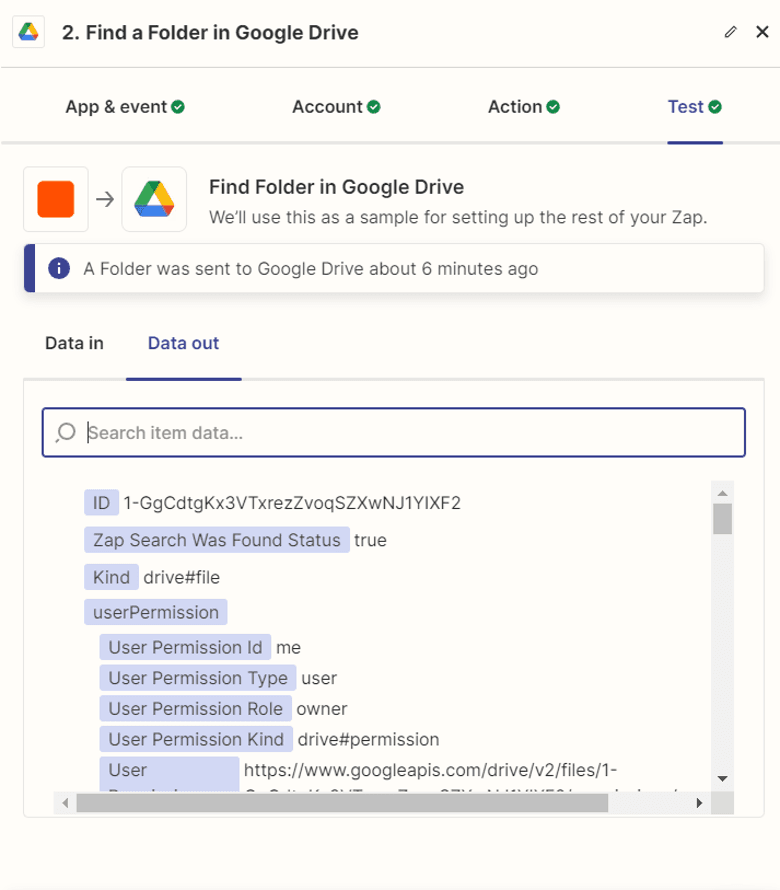Click the User Permission Role label
This screenshot has width=780, height=890.
(x=196, y=709)
